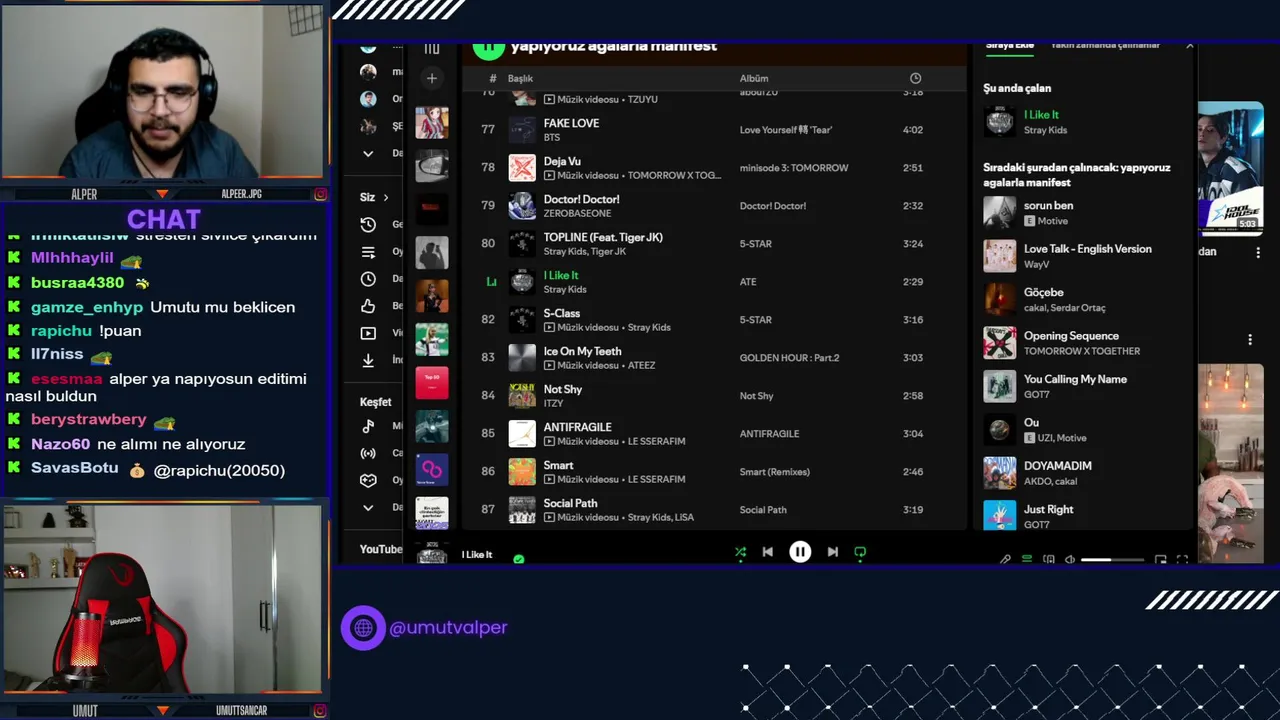
Task: Toggle shuffle in the Spotify player
Action: point(740,552)
